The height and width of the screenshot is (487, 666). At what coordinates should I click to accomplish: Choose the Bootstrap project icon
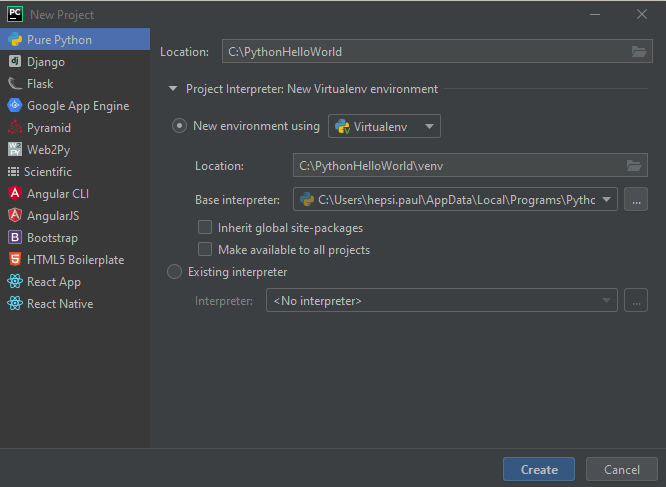pos(15,238)
